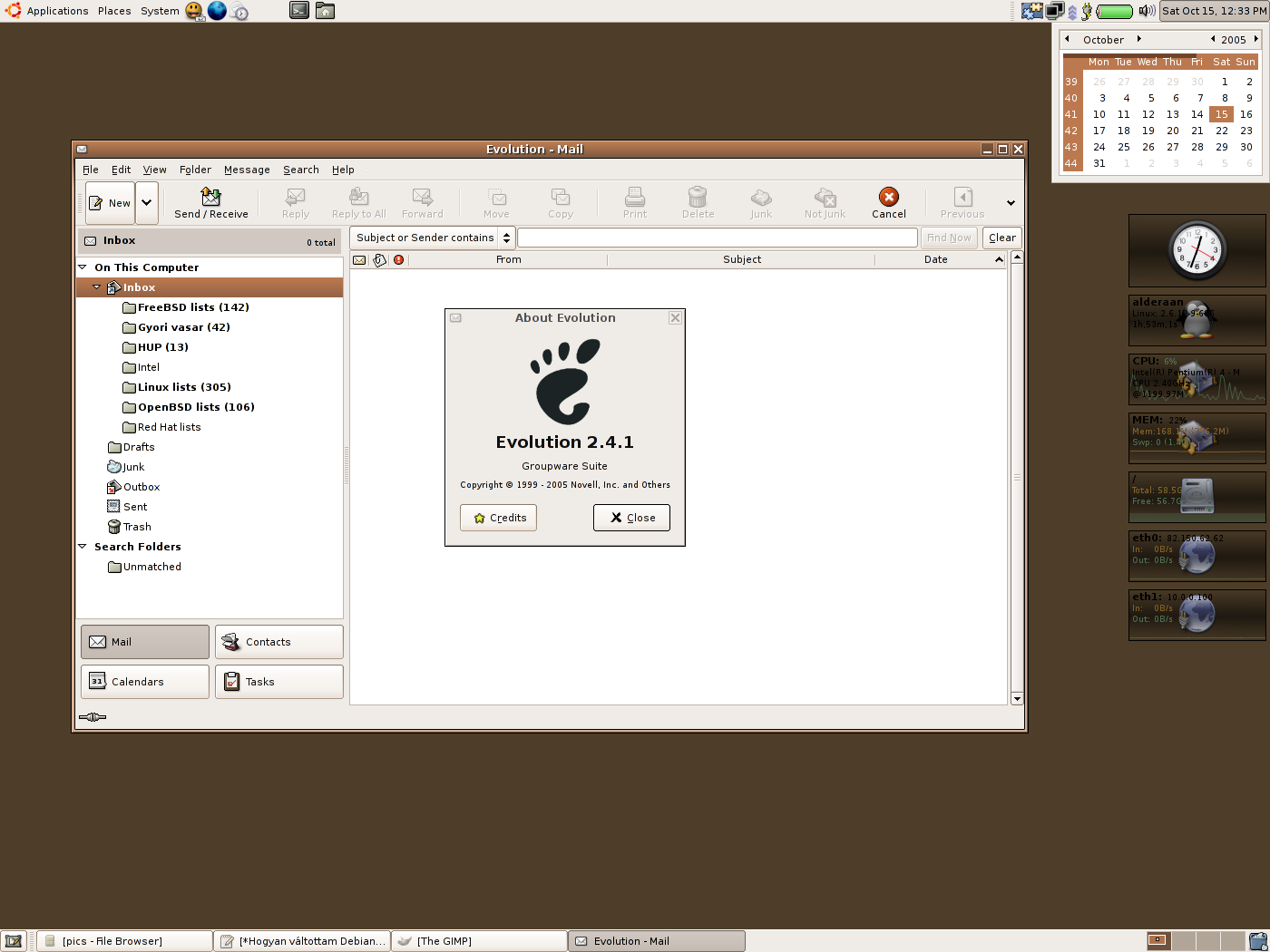Open the File menu
The image size is (1270, 952).
click(x=91, y=170)
